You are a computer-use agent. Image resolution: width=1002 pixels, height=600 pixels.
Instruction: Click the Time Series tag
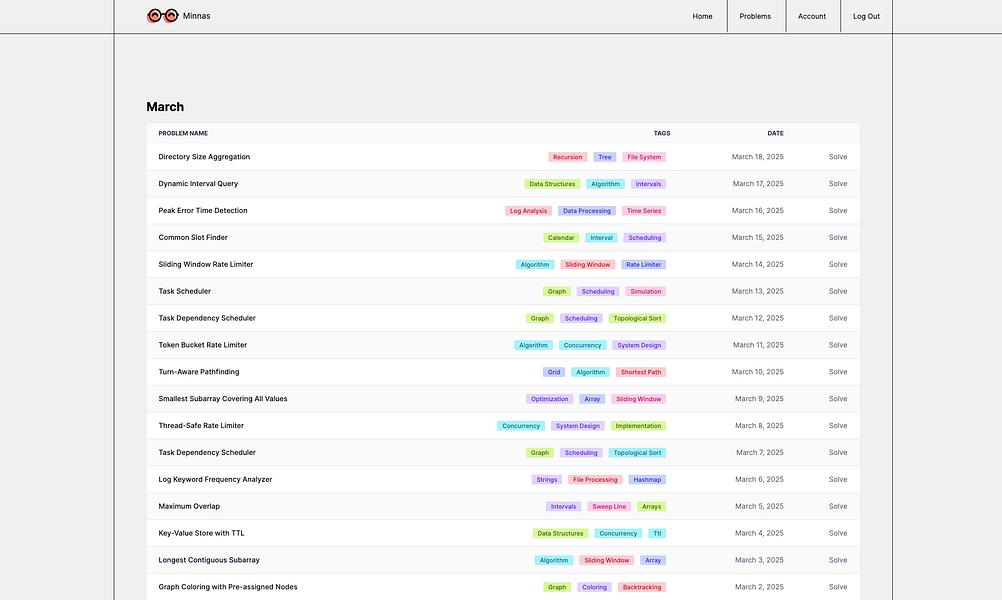(644, 211)
